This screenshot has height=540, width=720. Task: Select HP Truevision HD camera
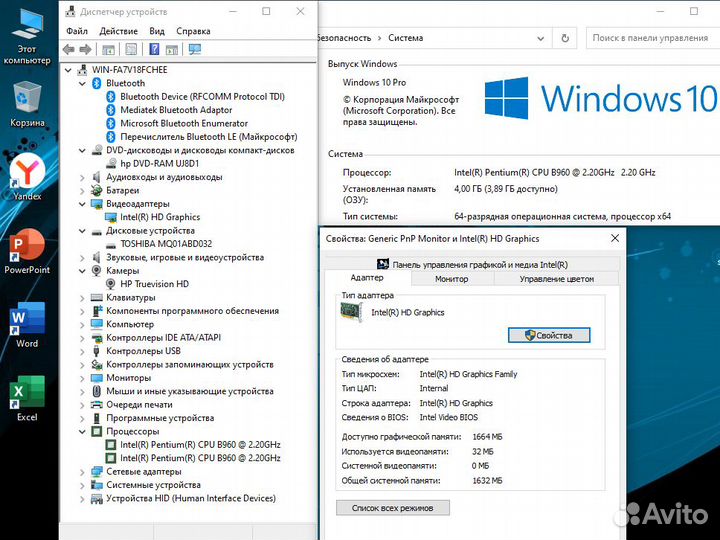tap(154, 284)
